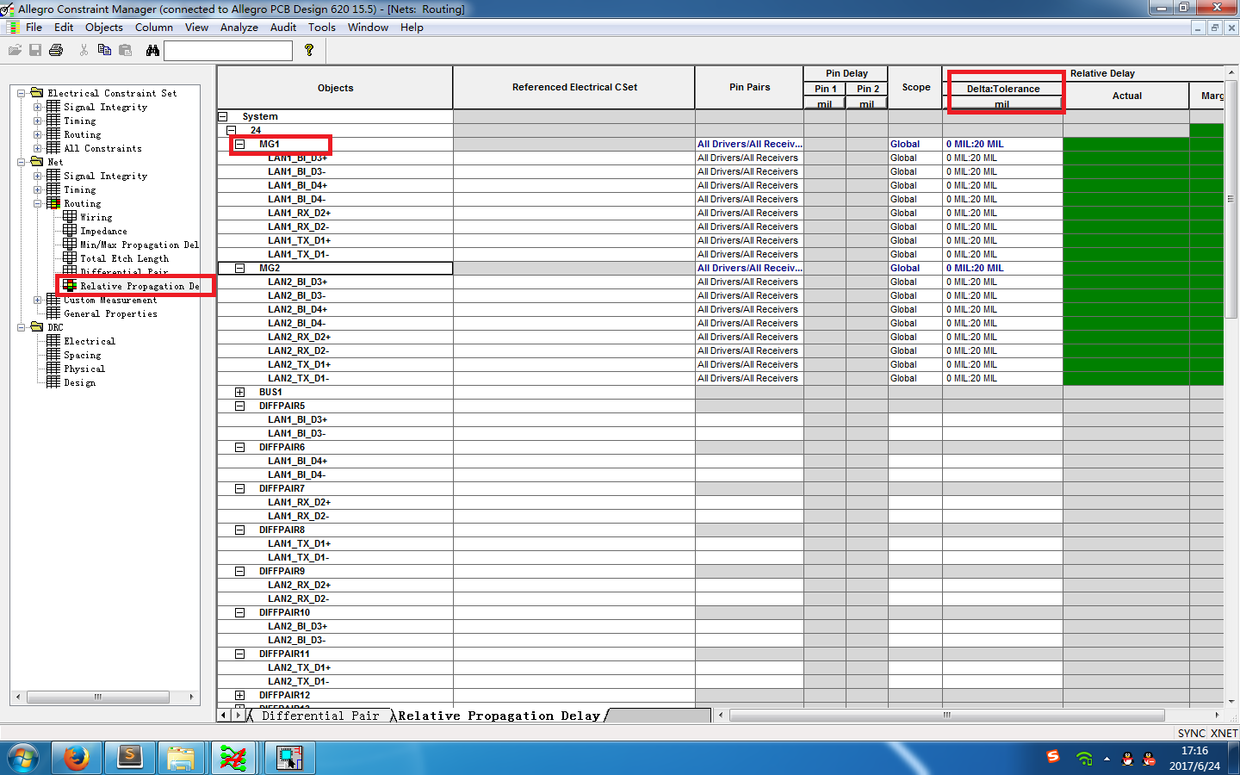Viewport: 1240px width, 775px height.
Task: Open the File menu
Action: tap(34, 27)
